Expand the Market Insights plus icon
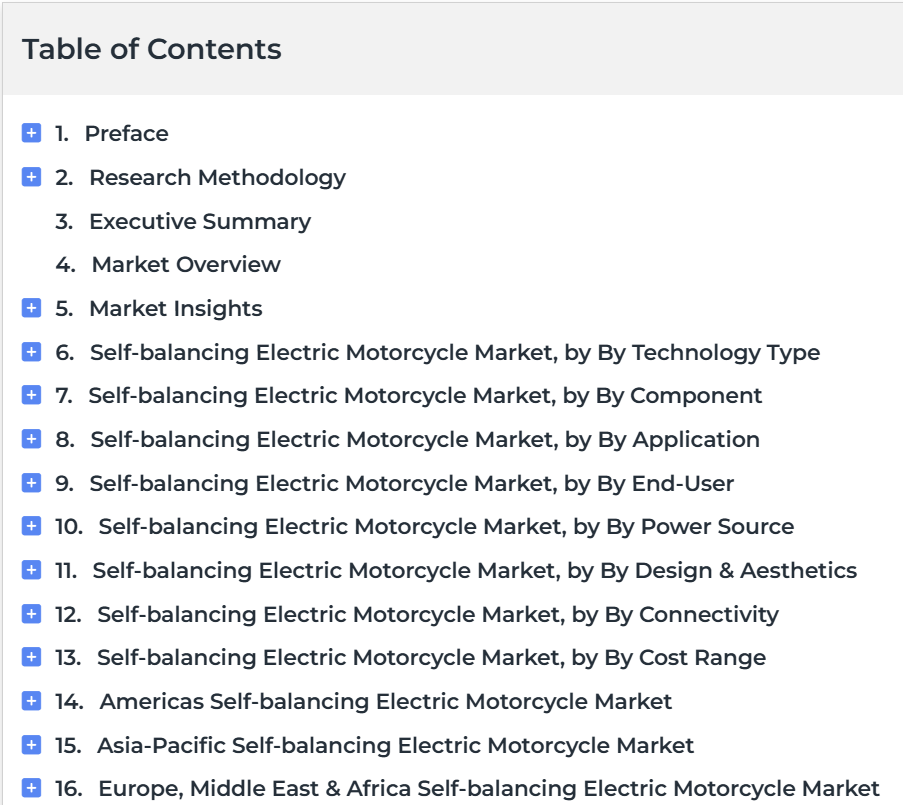This screenshot has width=903, height=805. pos(31,308)
